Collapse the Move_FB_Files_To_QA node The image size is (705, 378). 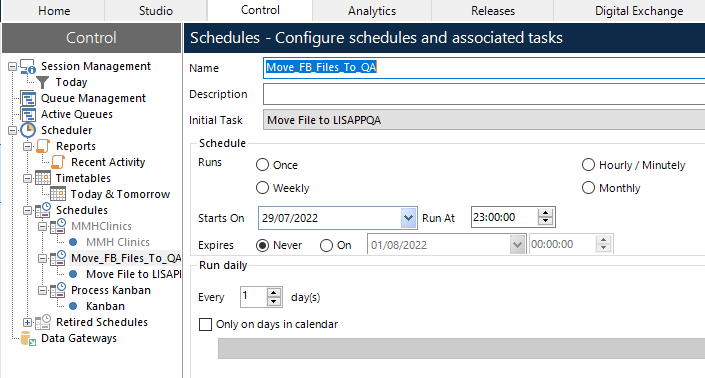(42, 258)
